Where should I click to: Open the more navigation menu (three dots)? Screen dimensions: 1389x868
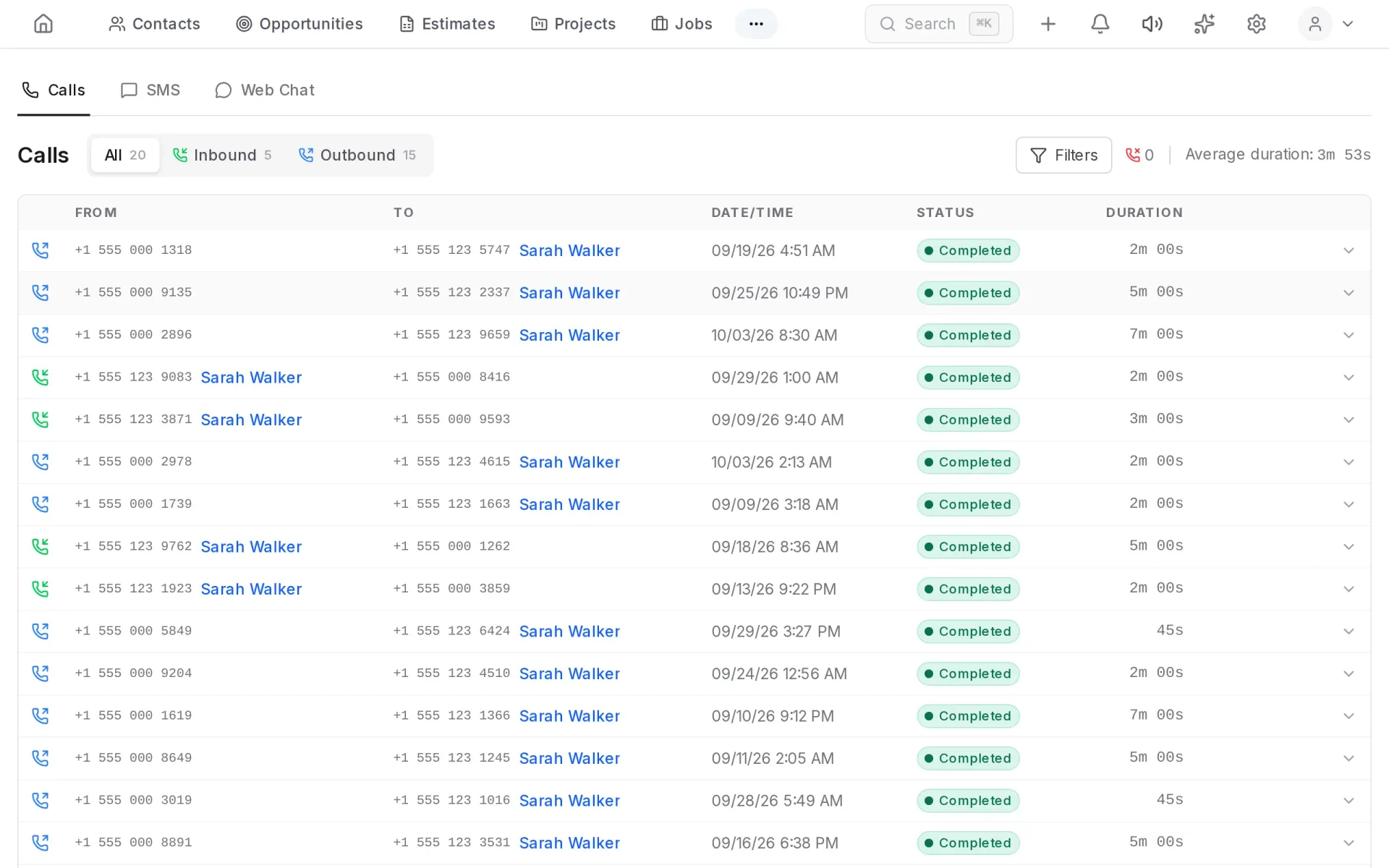756,24
